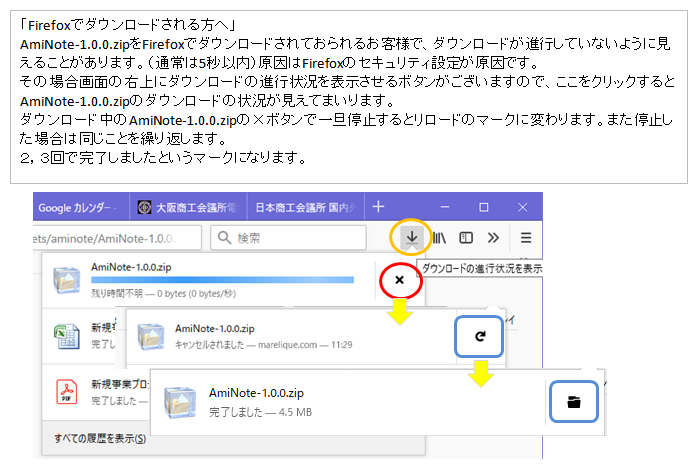This screenshot has width=699, height=468.
Task: Click the zip icon of cancelled download
Action: [x=151, y=337]
